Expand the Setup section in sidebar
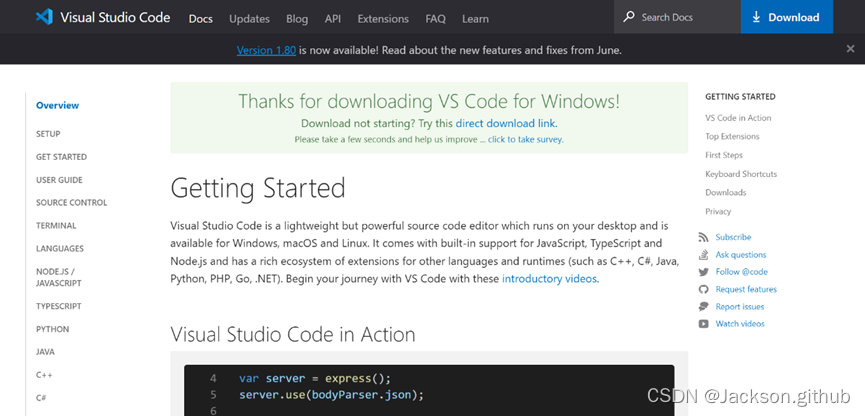865x416 pixels. click(x=48, y=134)
